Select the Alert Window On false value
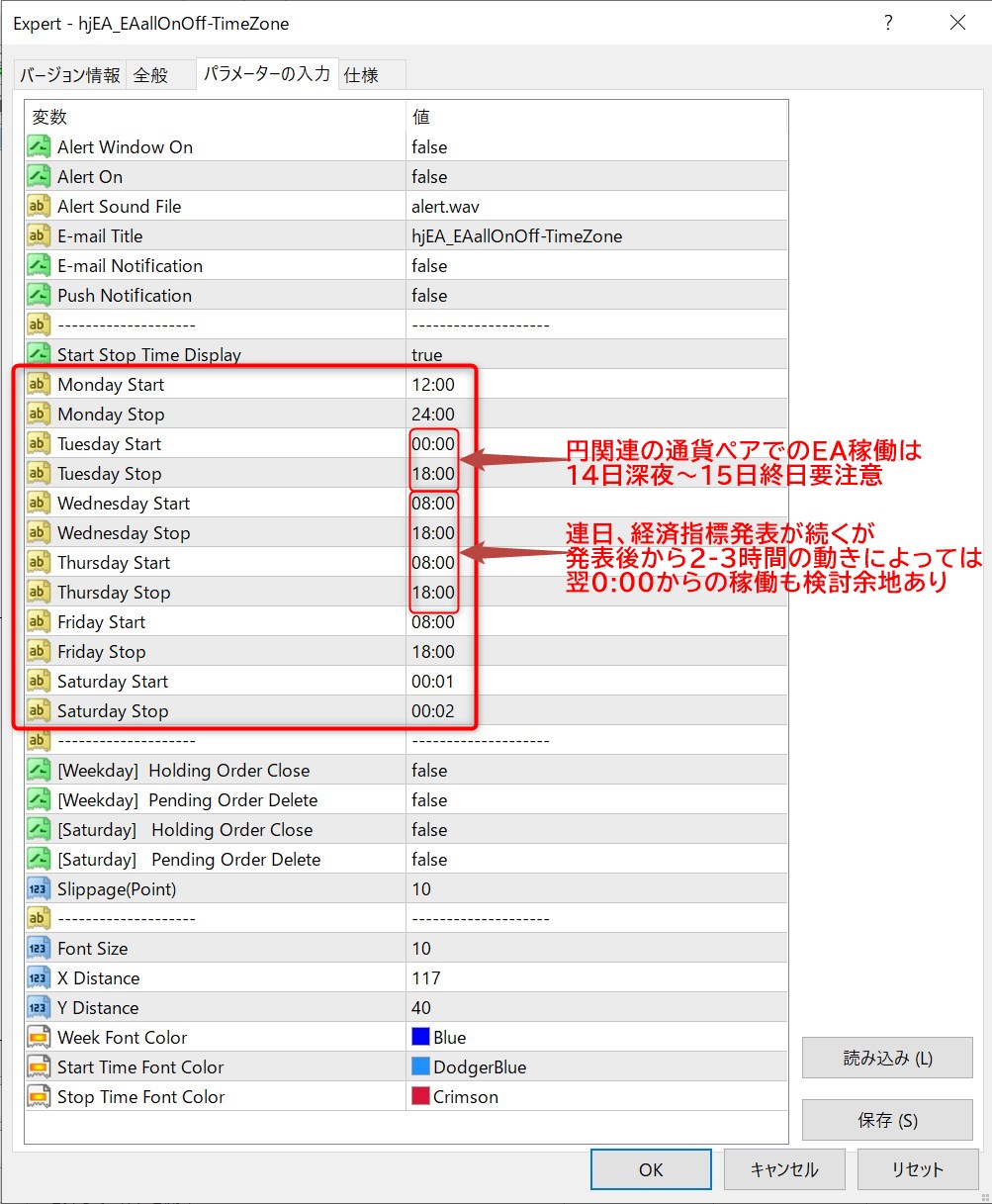Screen dimensions: 992x1204 point(429,147)
